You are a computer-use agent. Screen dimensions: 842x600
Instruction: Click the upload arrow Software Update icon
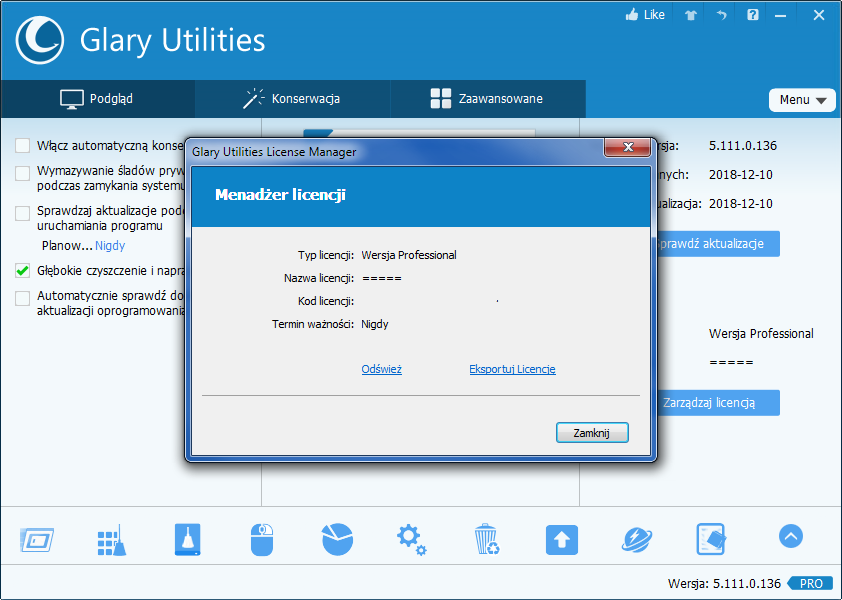tap(562, 540)
